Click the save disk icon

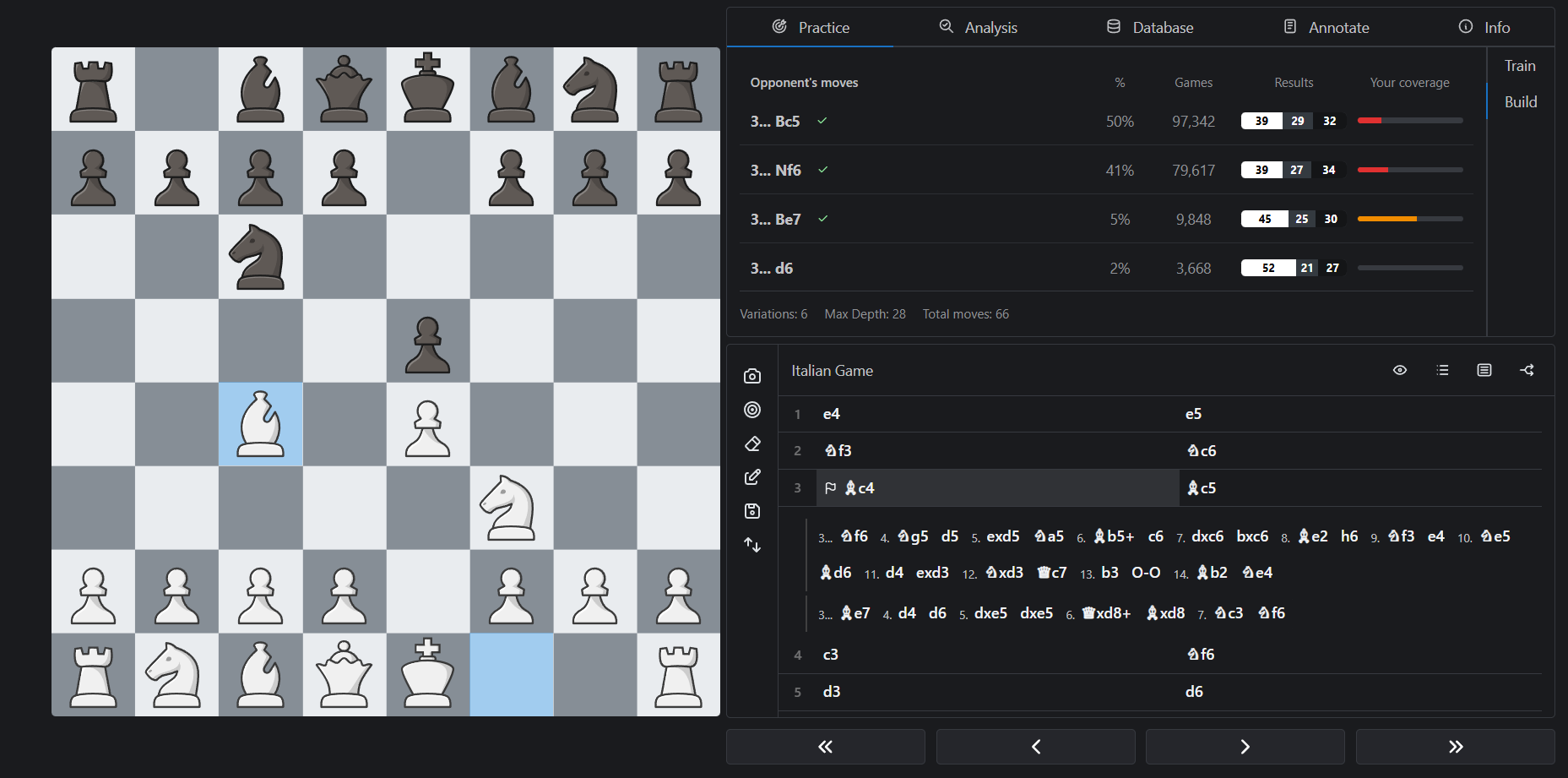click(x=752, y=511)
